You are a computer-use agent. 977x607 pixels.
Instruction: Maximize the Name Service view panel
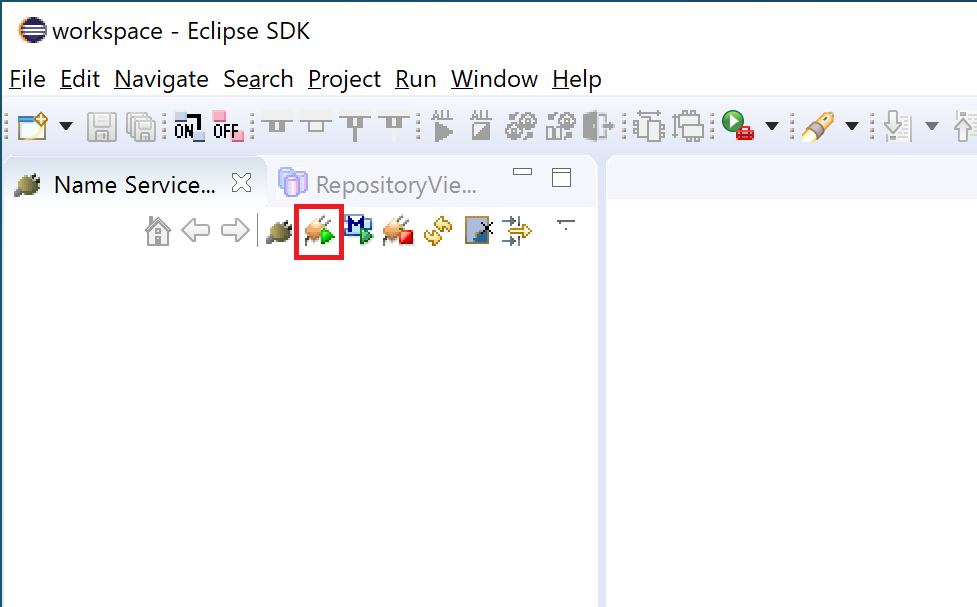(562, 178)
